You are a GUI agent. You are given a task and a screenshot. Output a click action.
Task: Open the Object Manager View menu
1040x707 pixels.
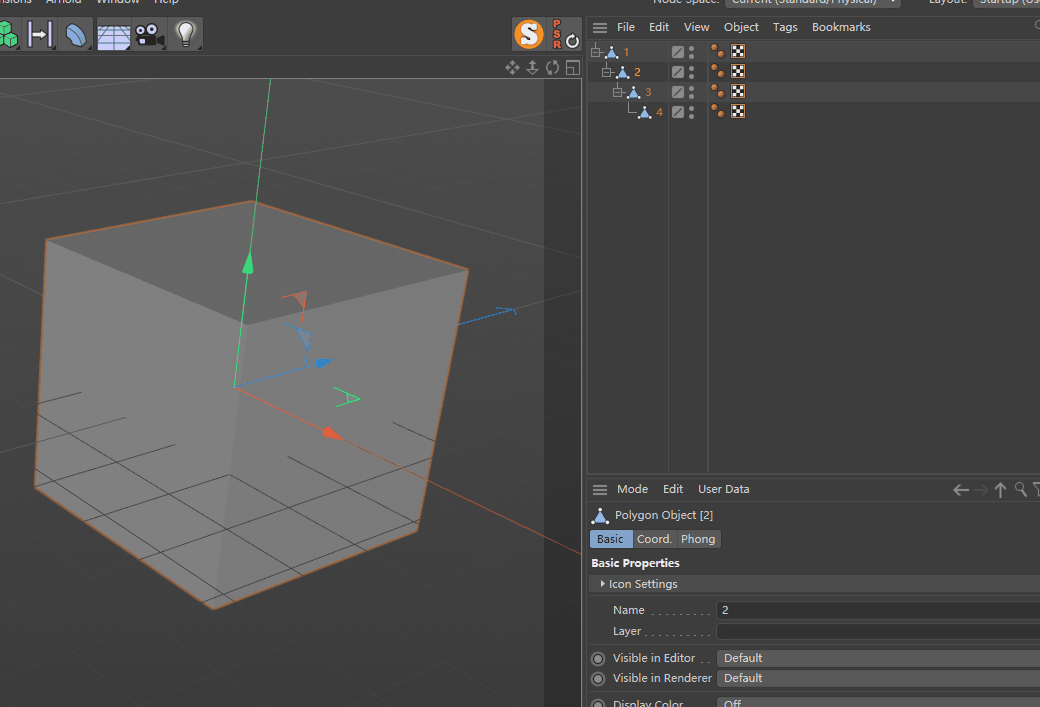tap(696, 27)
